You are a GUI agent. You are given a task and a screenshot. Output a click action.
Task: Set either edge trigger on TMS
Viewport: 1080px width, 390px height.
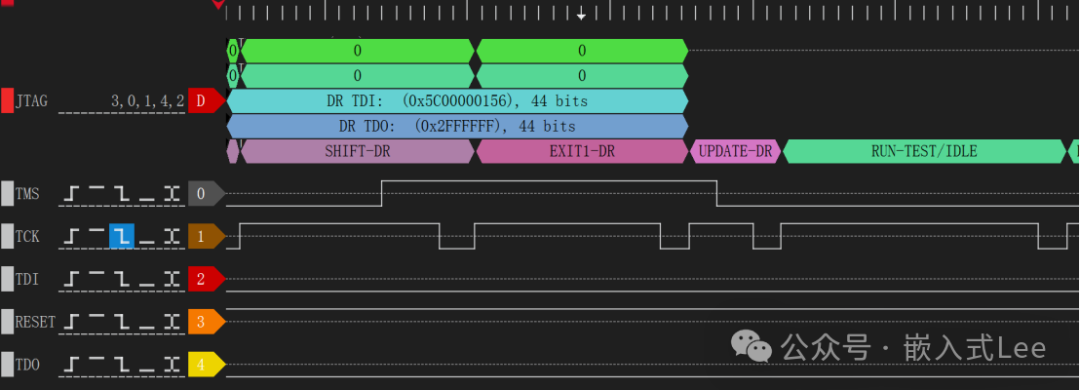172,194
